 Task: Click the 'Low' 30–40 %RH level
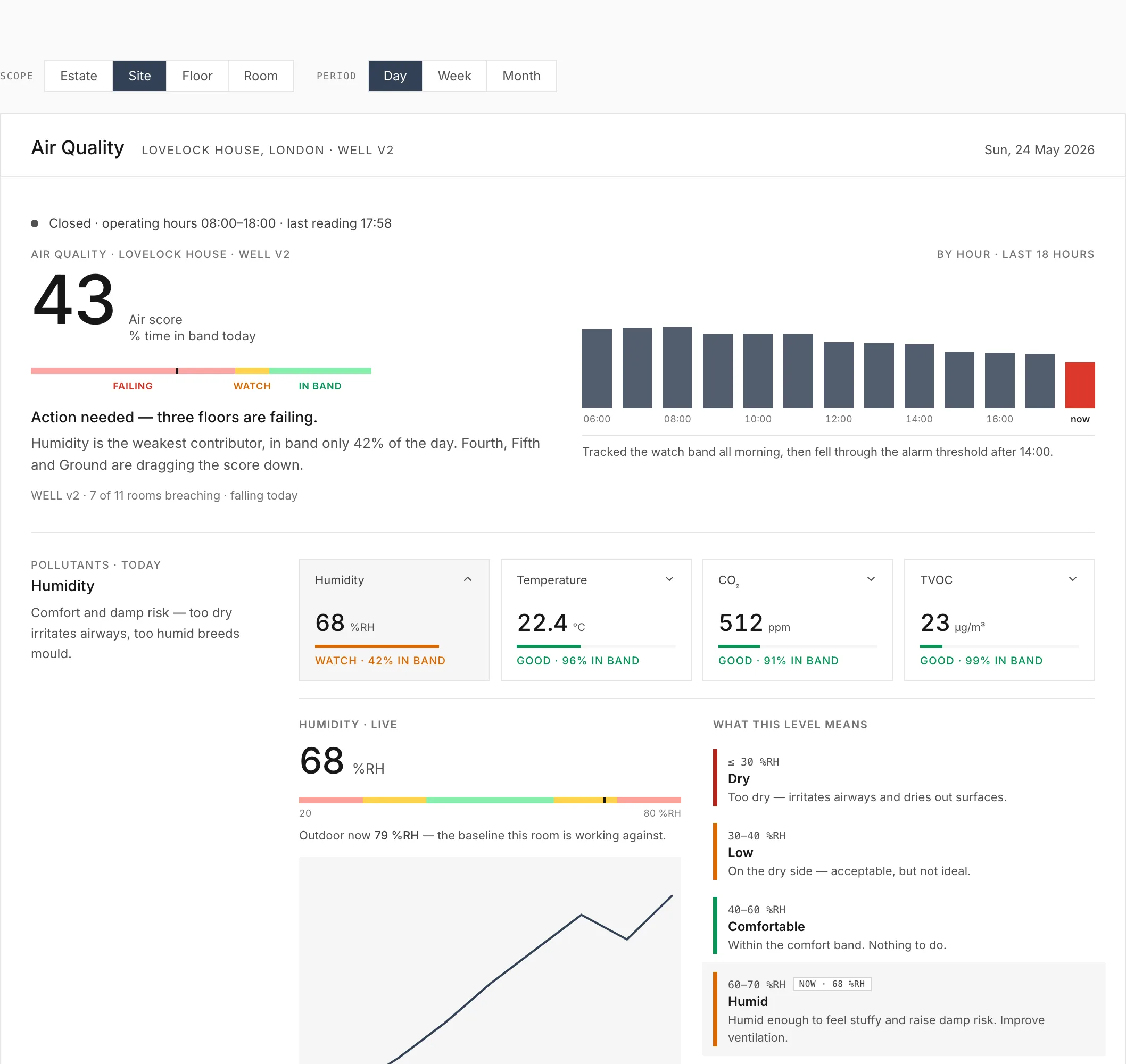coord(904,852)
